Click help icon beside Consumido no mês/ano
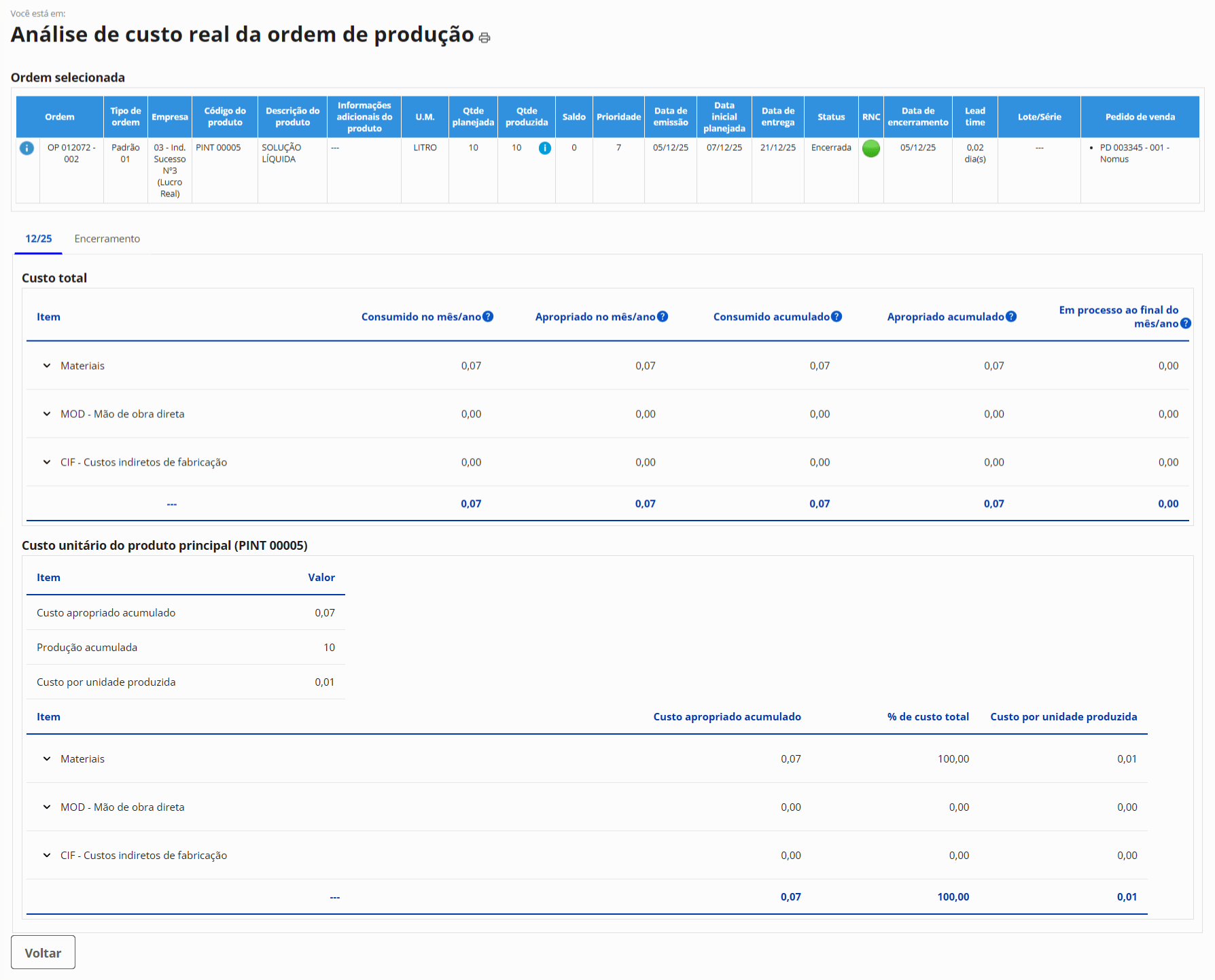Viewport: 1215px width, 980px height. pos(488,317)
